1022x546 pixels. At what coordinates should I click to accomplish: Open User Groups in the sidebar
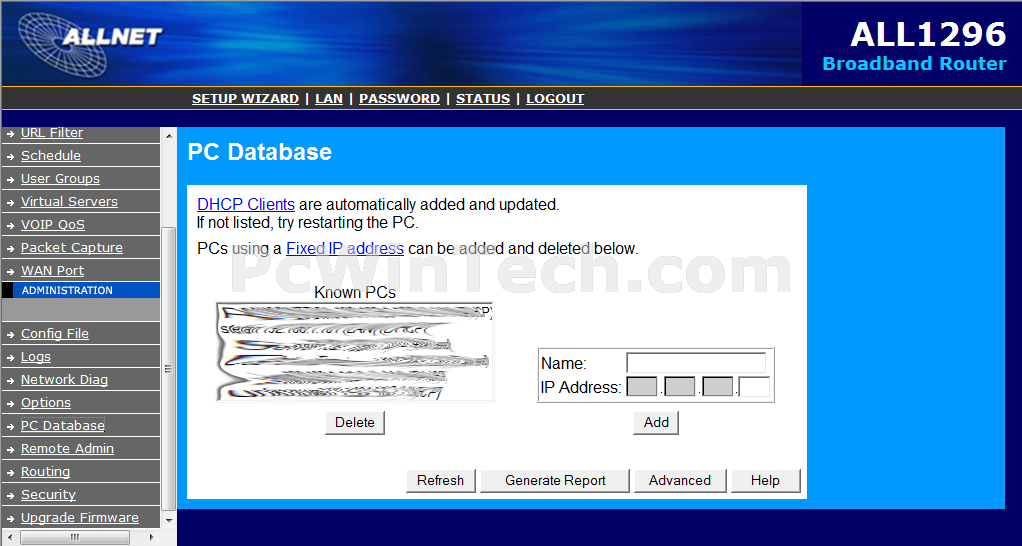(60, 179)
